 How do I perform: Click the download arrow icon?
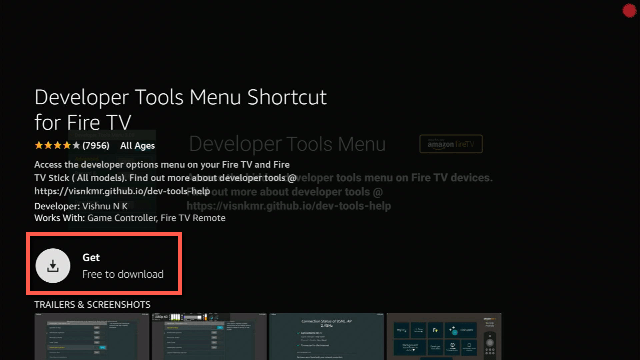tap(53, 266)
